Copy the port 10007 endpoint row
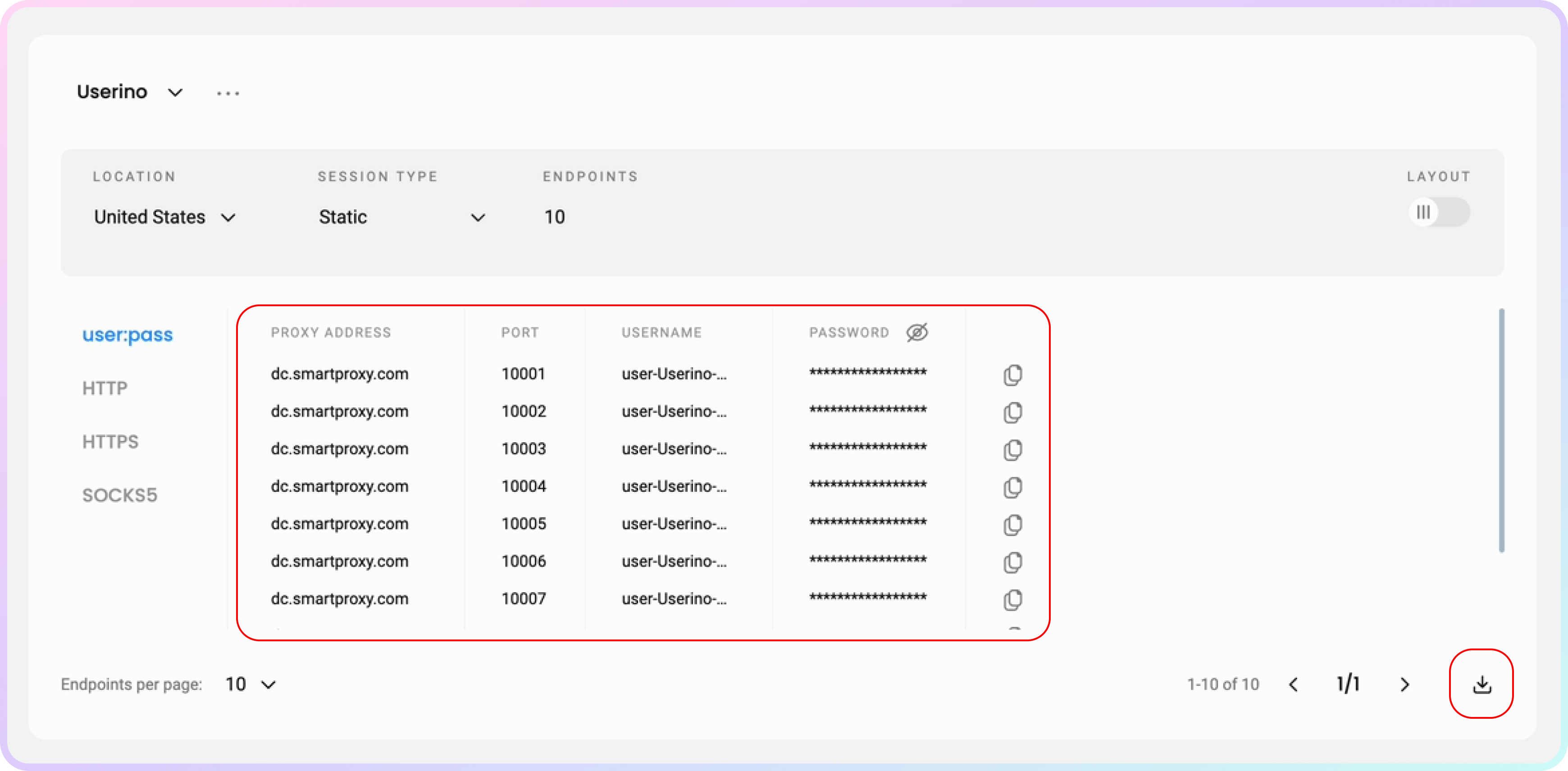This screenshot has width=1568, height=771. click(1012, 600)
